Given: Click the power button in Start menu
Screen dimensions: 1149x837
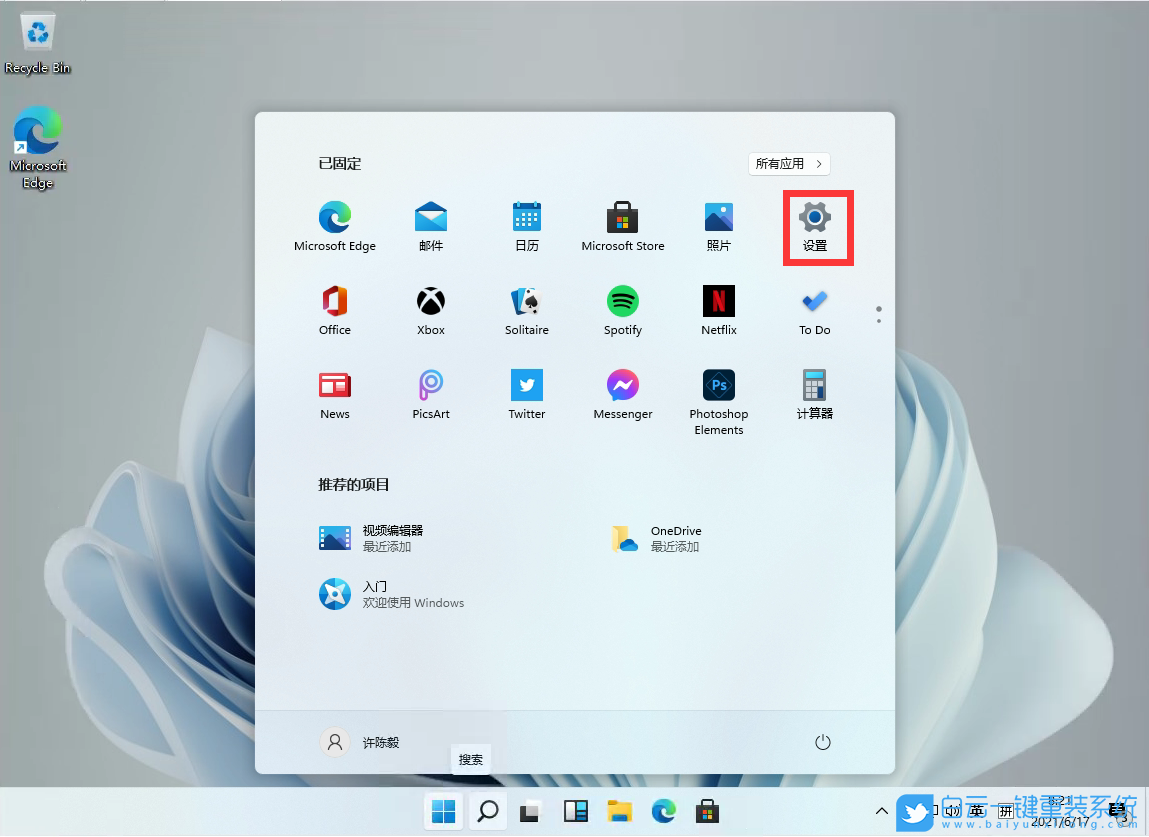Looking at the screenshot, I should tap(822, 742).
